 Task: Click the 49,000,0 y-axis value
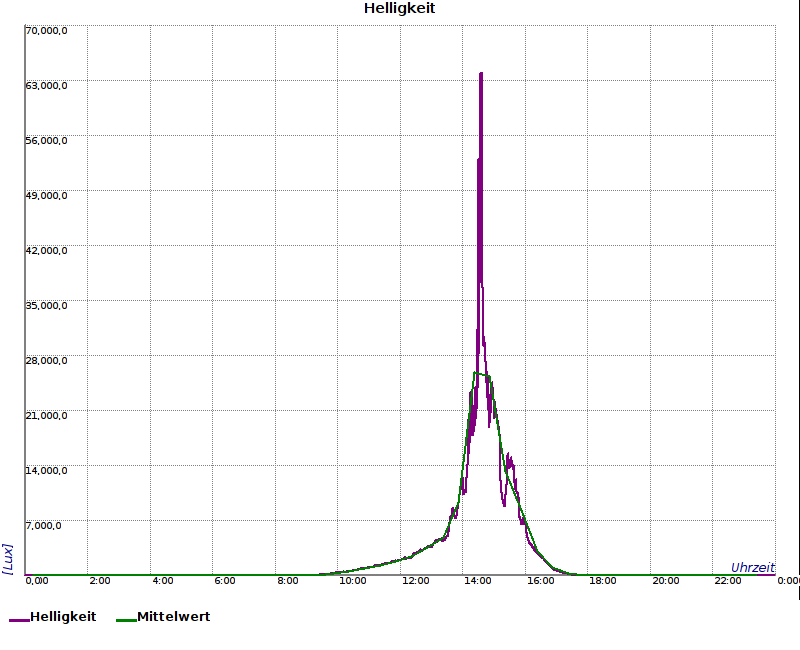pos(46,196)
